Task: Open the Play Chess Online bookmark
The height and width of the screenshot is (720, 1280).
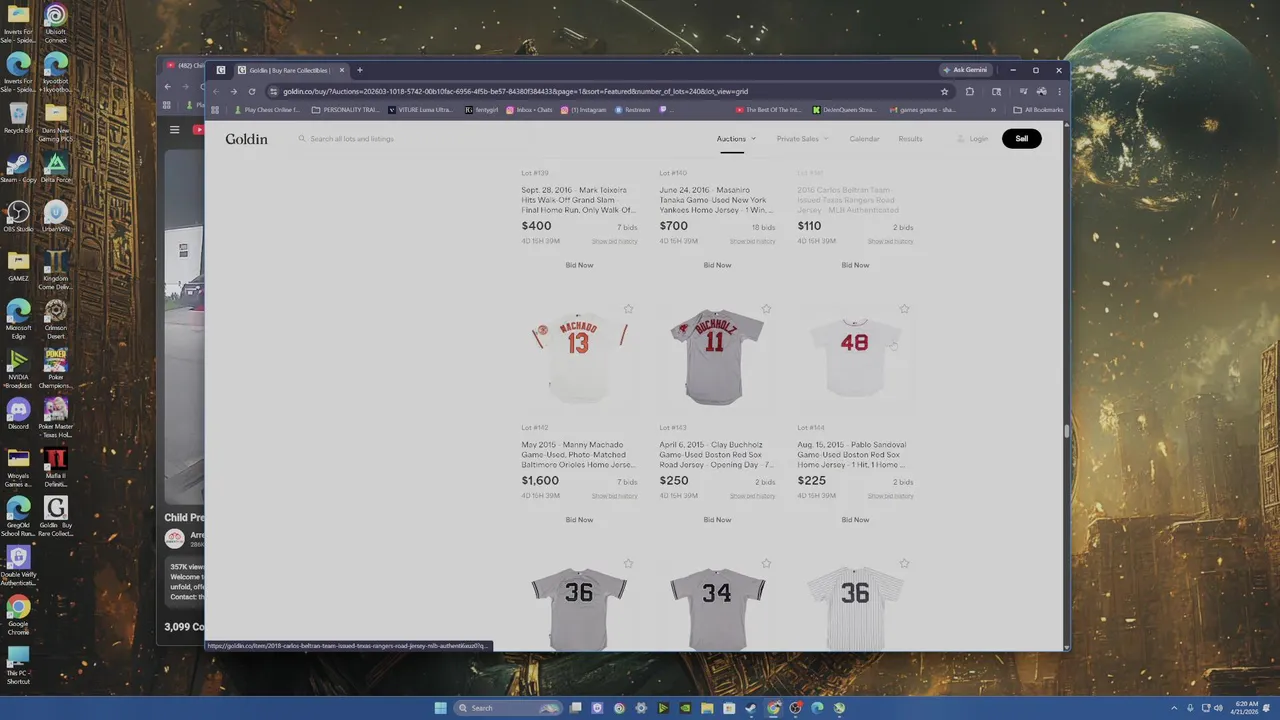Action: [x=266, y=110]
